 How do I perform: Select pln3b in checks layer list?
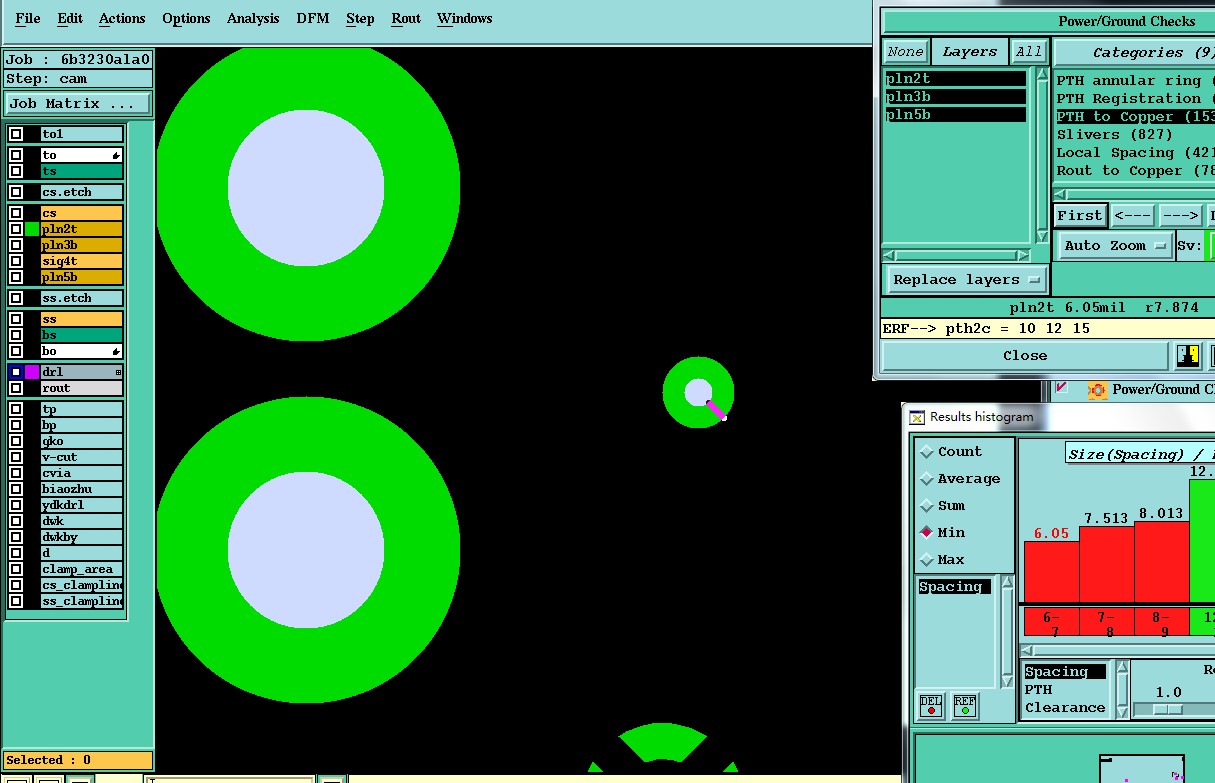(956, 96)
